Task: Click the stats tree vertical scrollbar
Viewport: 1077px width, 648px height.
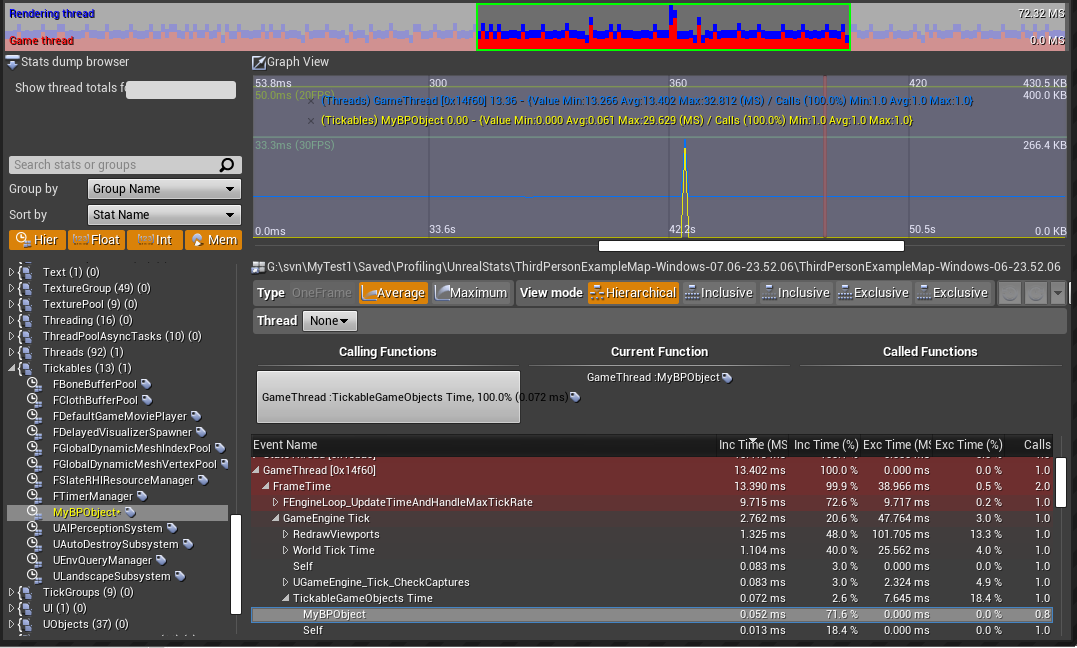Action: tap(236, 563)
